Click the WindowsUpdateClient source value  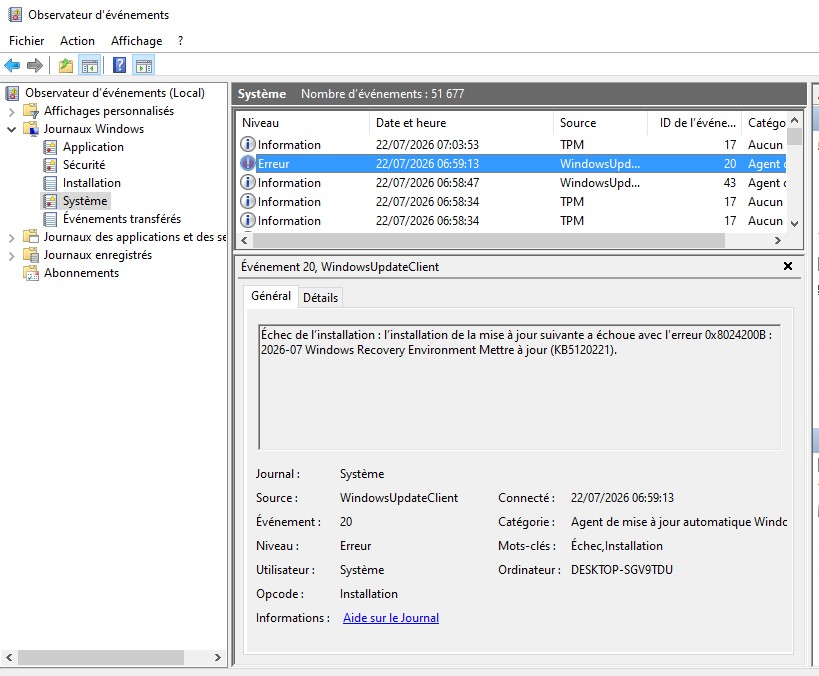pos(399,498)
